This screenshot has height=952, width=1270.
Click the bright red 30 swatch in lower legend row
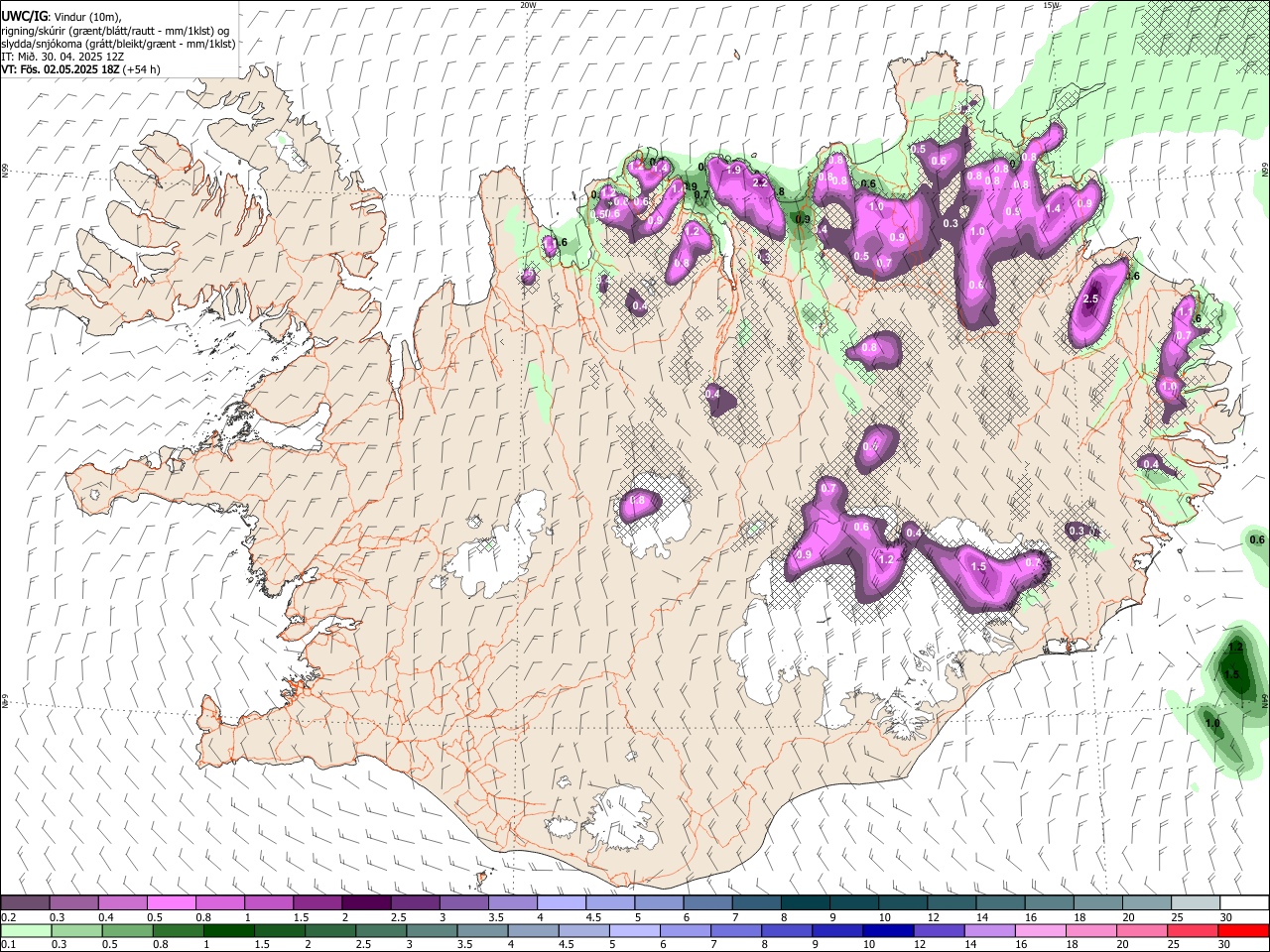[x=1242, y=930]
